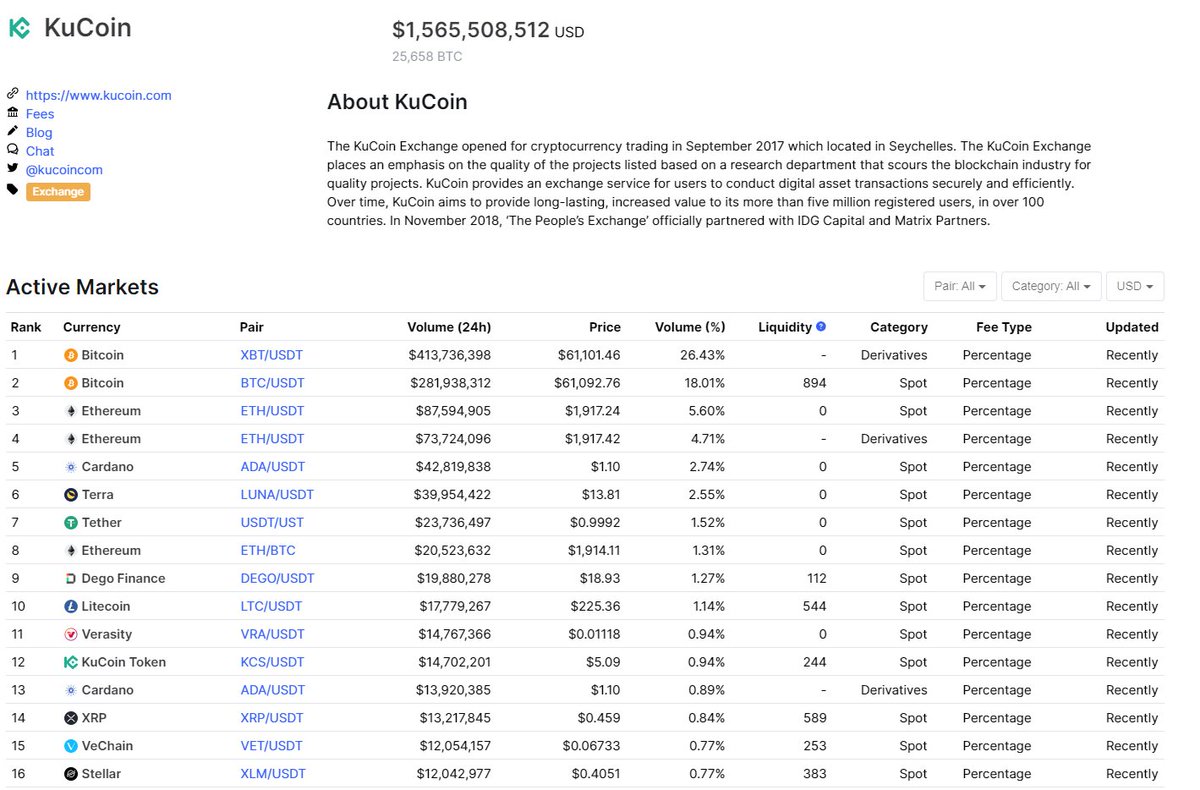Click the bank icon next to Fees
Viewport: 1200px width, 790px height.
13,113
